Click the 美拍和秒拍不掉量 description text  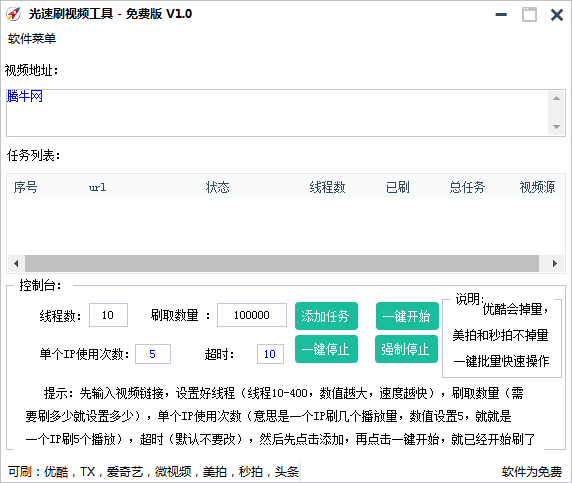coord(500,335)
